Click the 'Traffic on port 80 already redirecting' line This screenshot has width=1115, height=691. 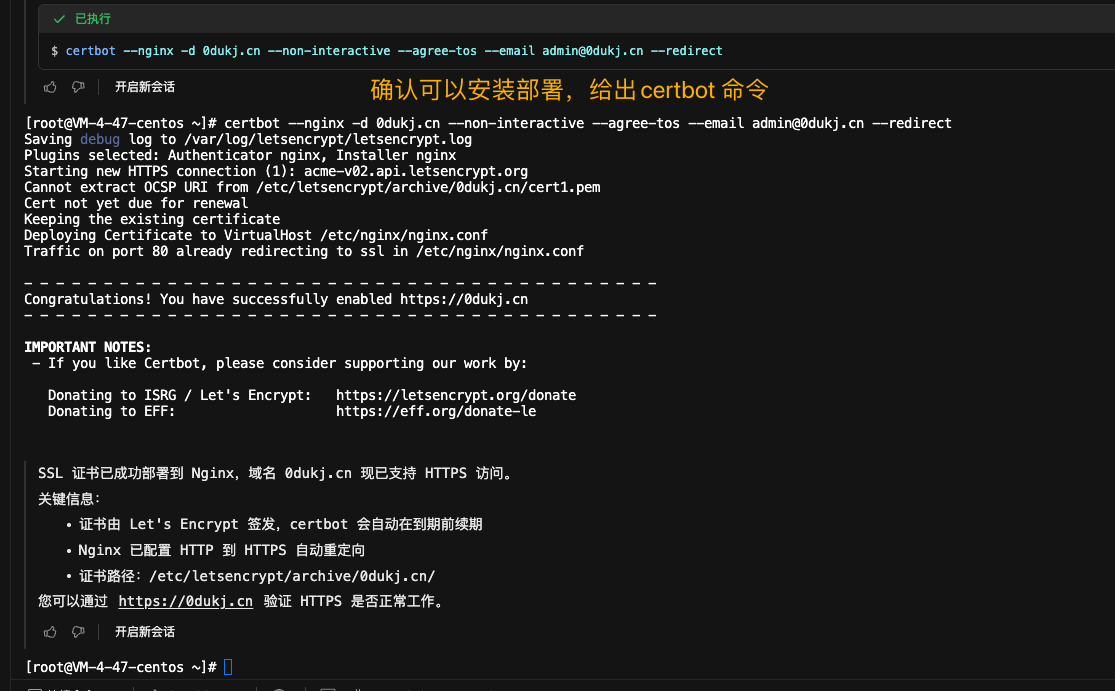pyautogui.click(x=304, y=251)
